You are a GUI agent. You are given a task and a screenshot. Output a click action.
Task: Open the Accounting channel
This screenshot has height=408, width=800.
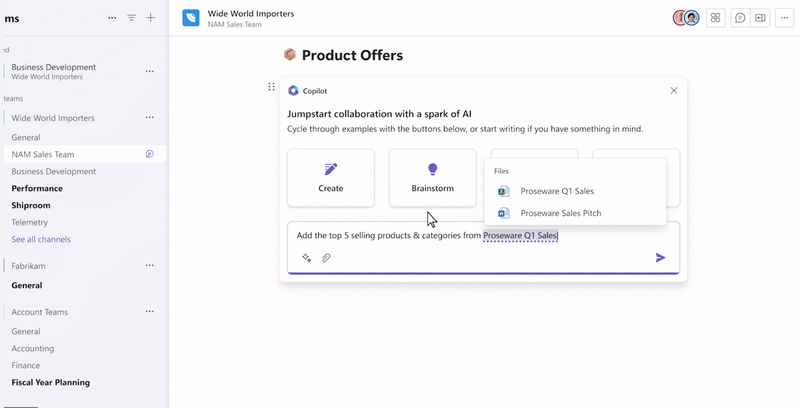[x=33, y=348]
